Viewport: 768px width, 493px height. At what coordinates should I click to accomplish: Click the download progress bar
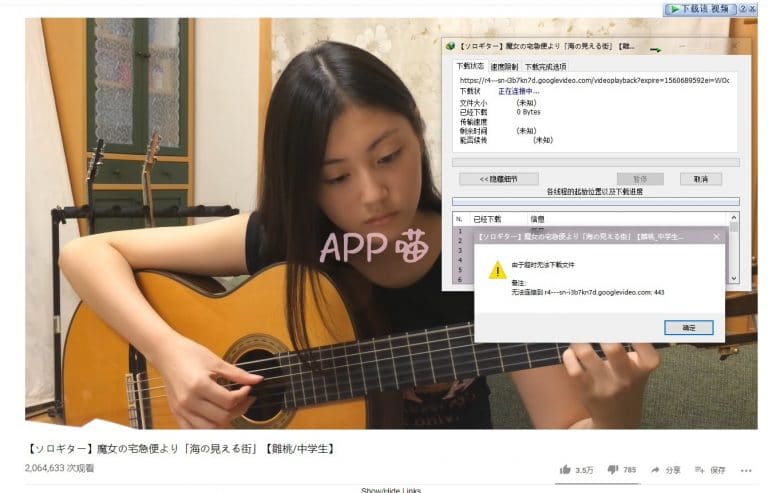[595, 161]
